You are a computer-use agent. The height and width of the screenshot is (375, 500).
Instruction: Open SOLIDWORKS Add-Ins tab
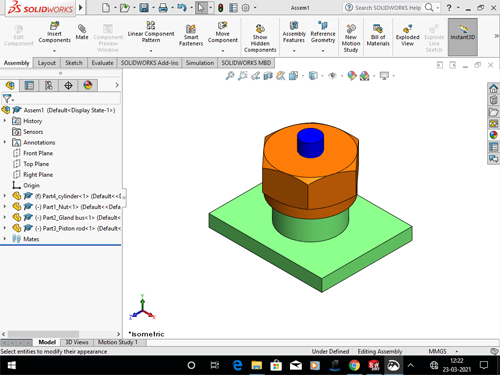click(x=149, y=63)
